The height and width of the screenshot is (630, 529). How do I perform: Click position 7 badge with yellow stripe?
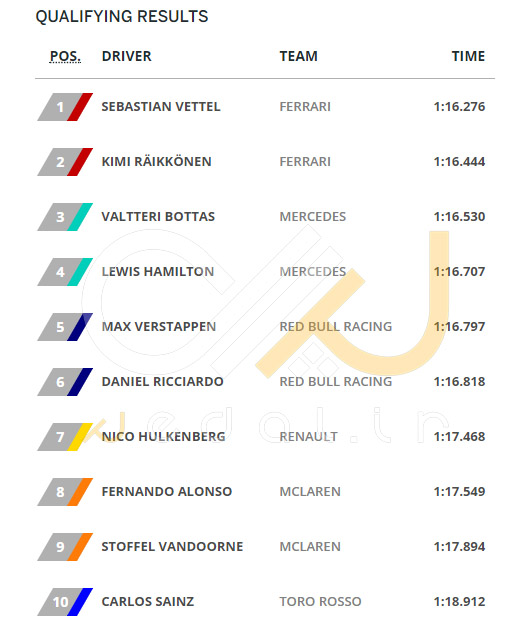coord(65,437)
